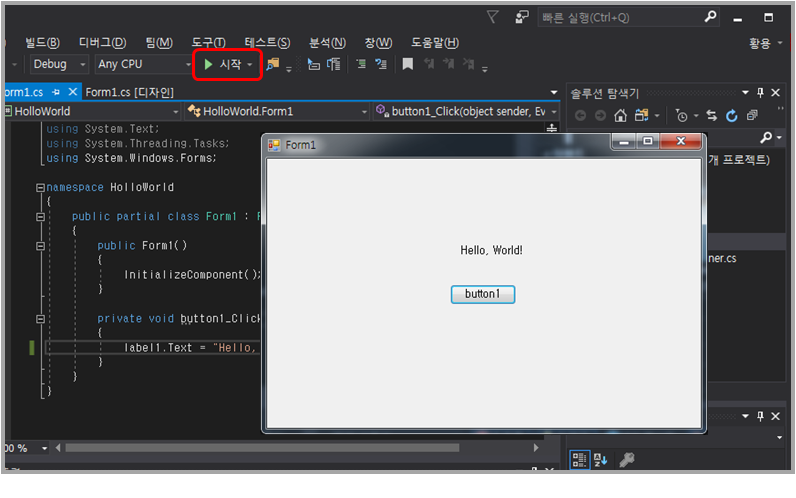Screen dimensions: 796x498
Task: Click the bookmark icon in the toolbar
Action: [x=407, y=64]
